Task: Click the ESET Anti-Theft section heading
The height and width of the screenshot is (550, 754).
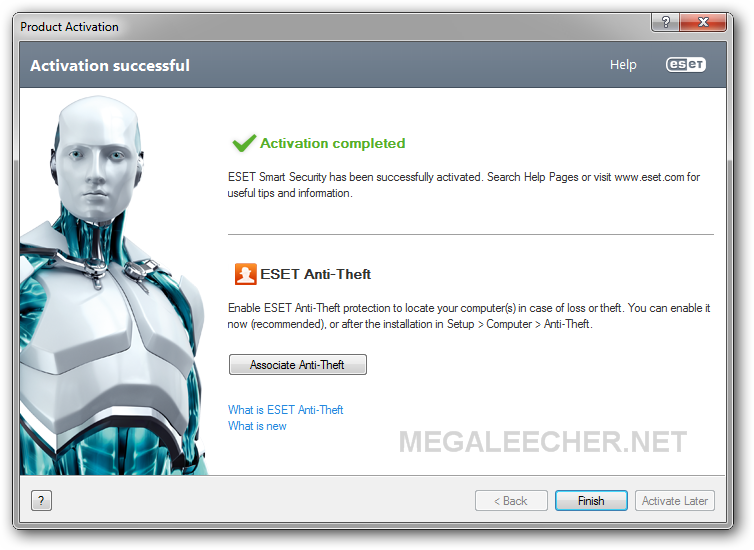Action: [x=315, y=274]
